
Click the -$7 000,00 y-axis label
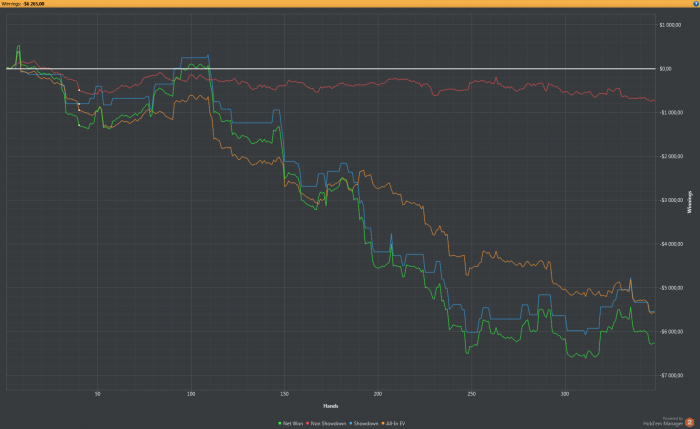coord(671,375)
